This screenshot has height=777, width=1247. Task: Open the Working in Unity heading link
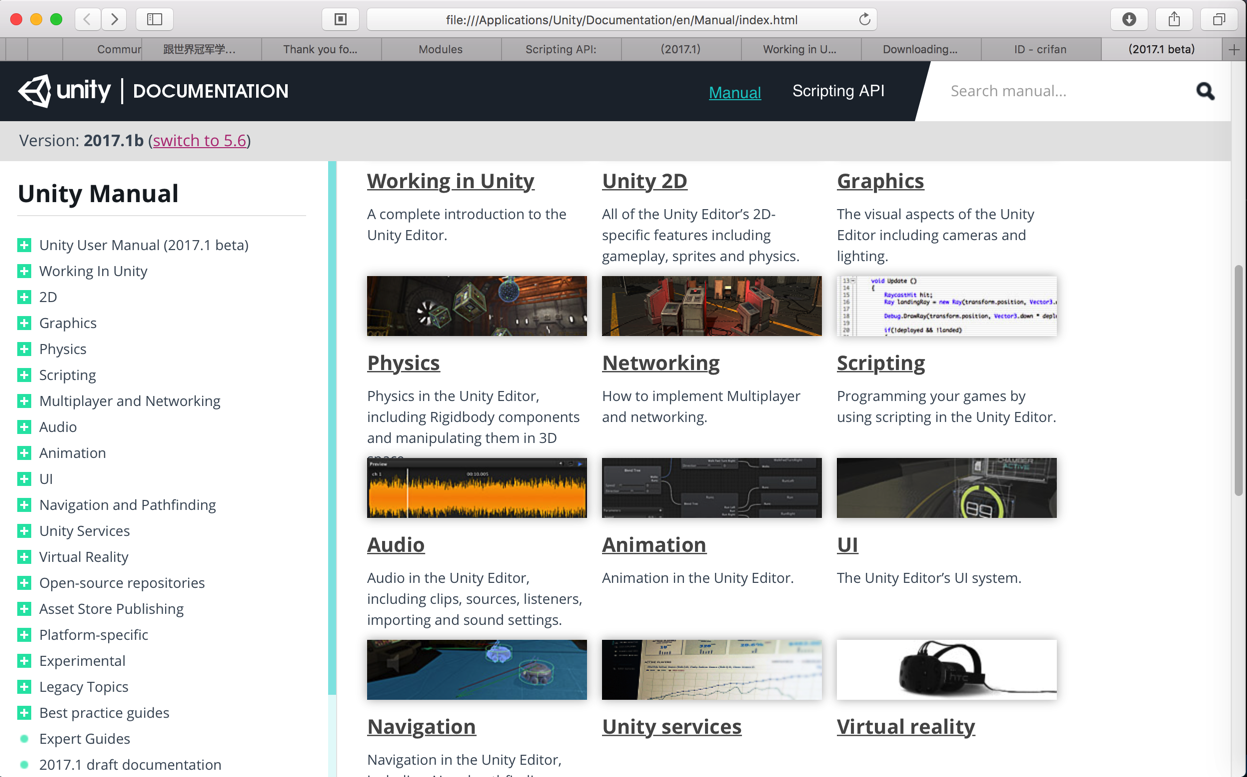(x=450, y=181)
